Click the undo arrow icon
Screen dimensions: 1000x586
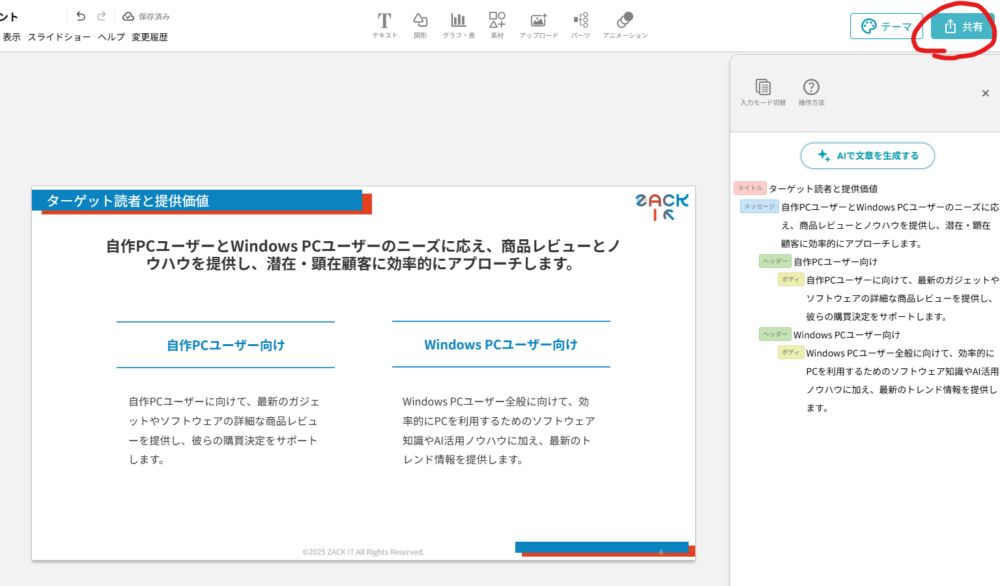coord(81,17)
